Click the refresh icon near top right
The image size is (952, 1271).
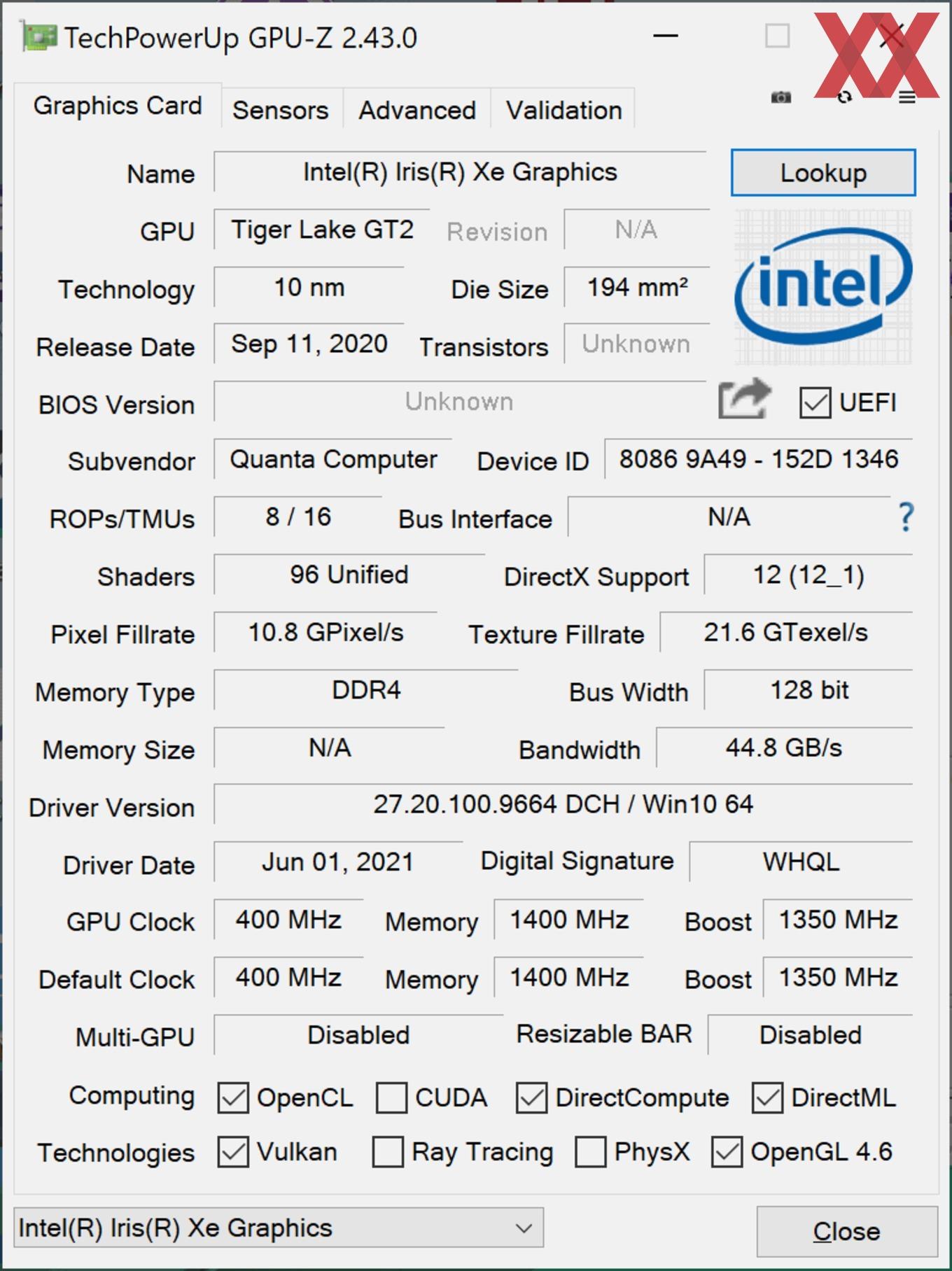844,97
